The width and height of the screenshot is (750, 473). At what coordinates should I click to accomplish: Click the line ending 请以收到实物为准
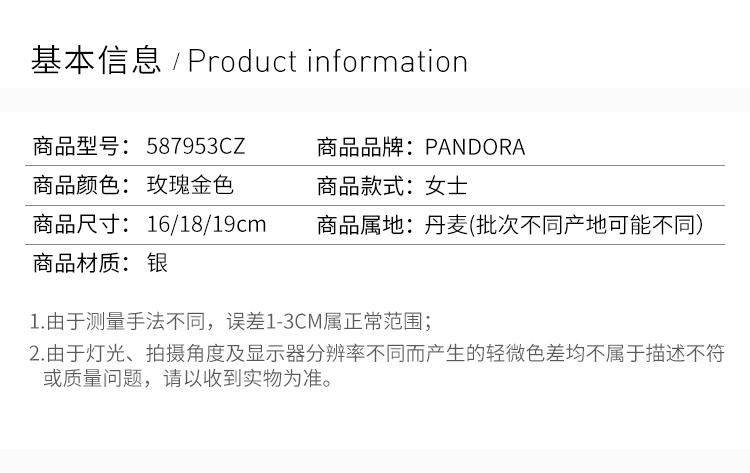[186, 379]
